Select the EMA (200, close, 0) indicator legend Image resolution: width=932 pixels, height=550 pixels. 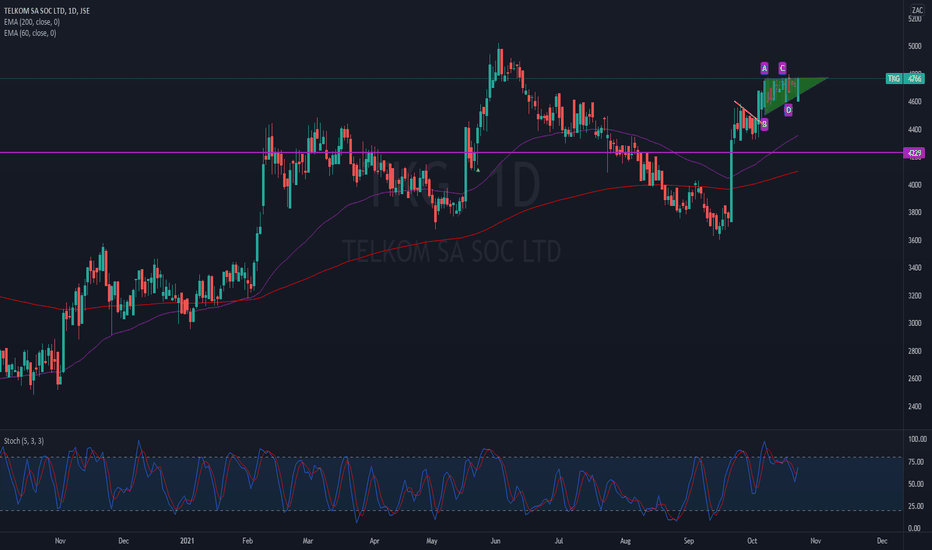[32, 22]
